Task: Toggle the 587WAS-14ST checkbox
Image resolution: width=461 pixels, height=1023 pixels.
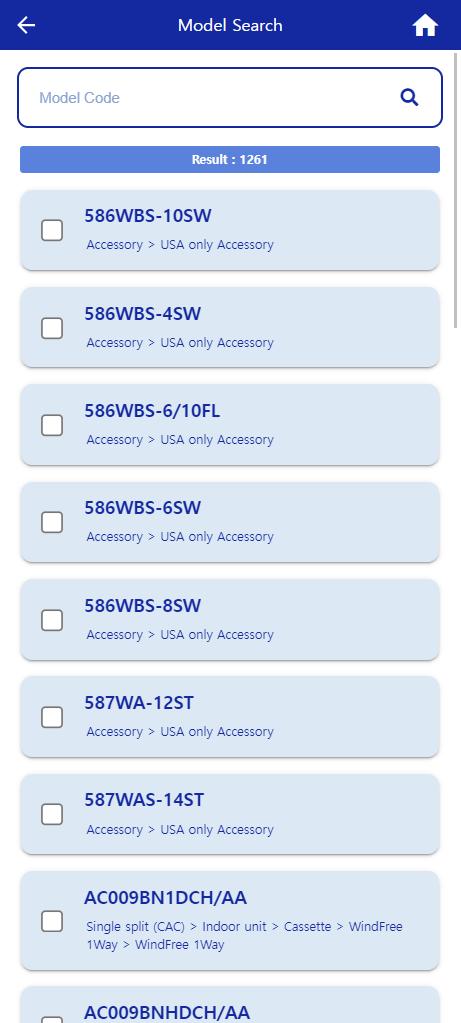Action: pyautogui.click(x=52, y=814)
